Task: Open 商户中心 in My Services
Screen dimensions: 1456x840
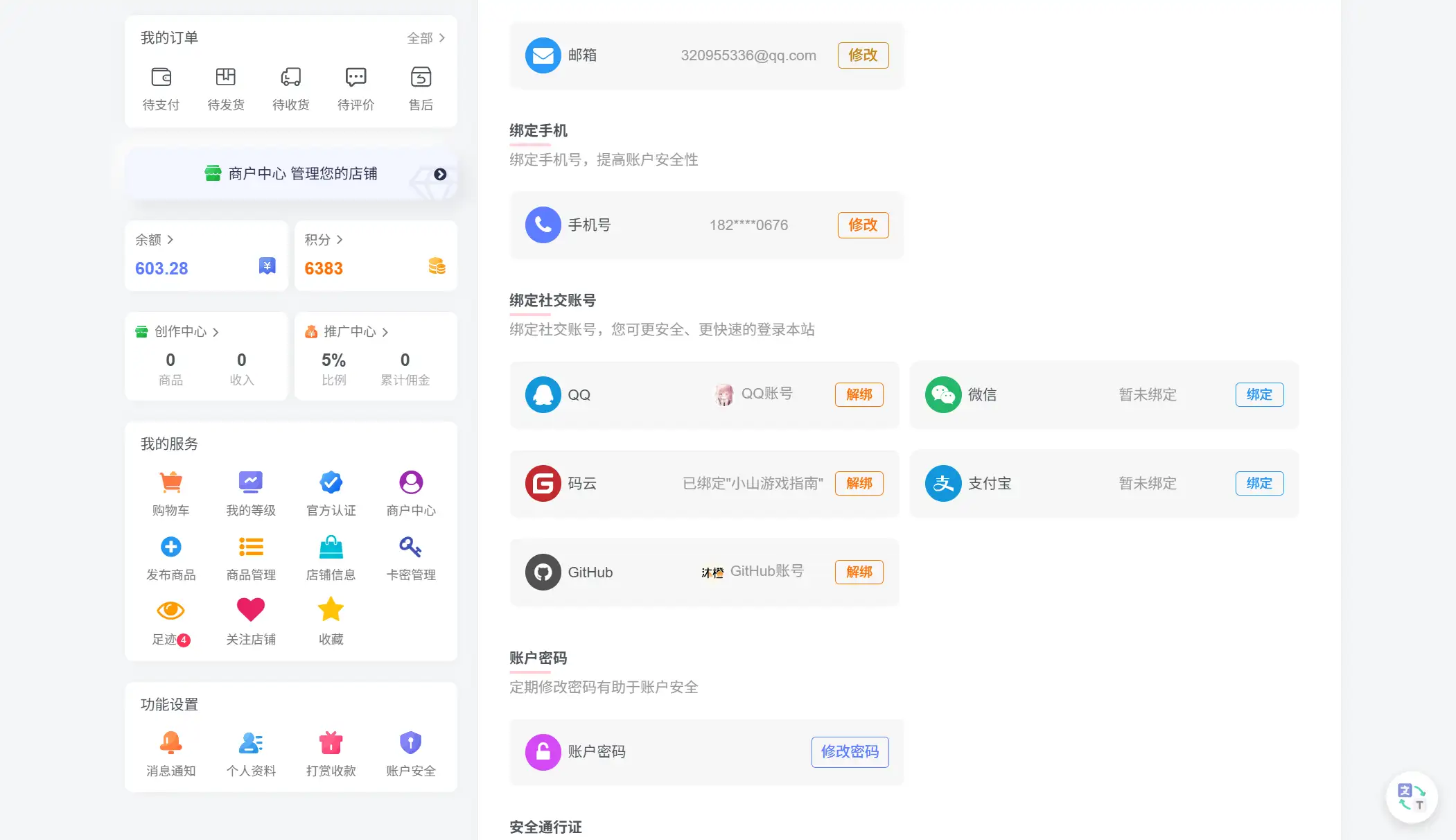Action: [411, 493]
